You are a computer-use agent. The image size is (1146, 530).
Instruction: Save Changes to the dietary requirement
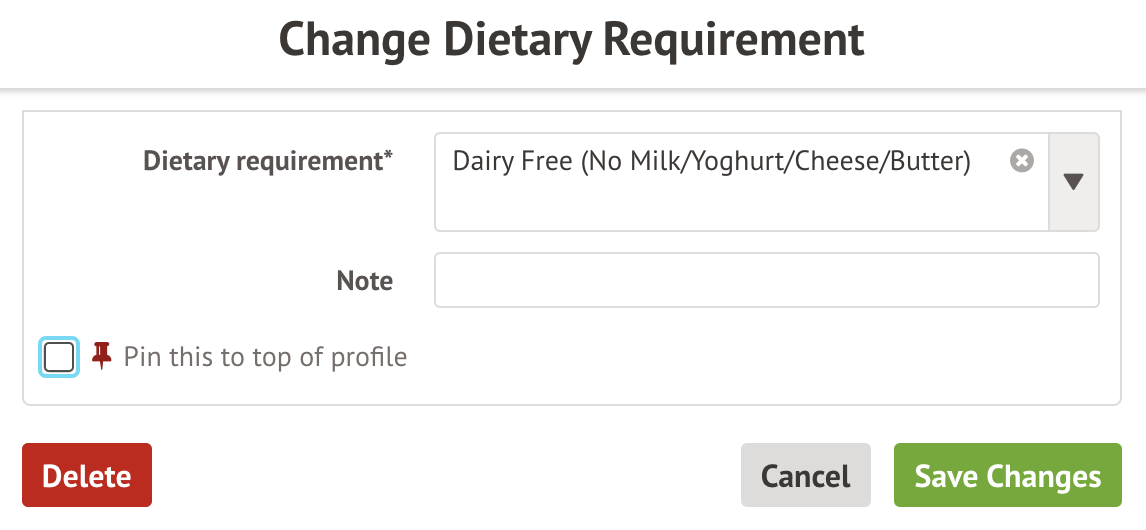tap(1007, 476)
